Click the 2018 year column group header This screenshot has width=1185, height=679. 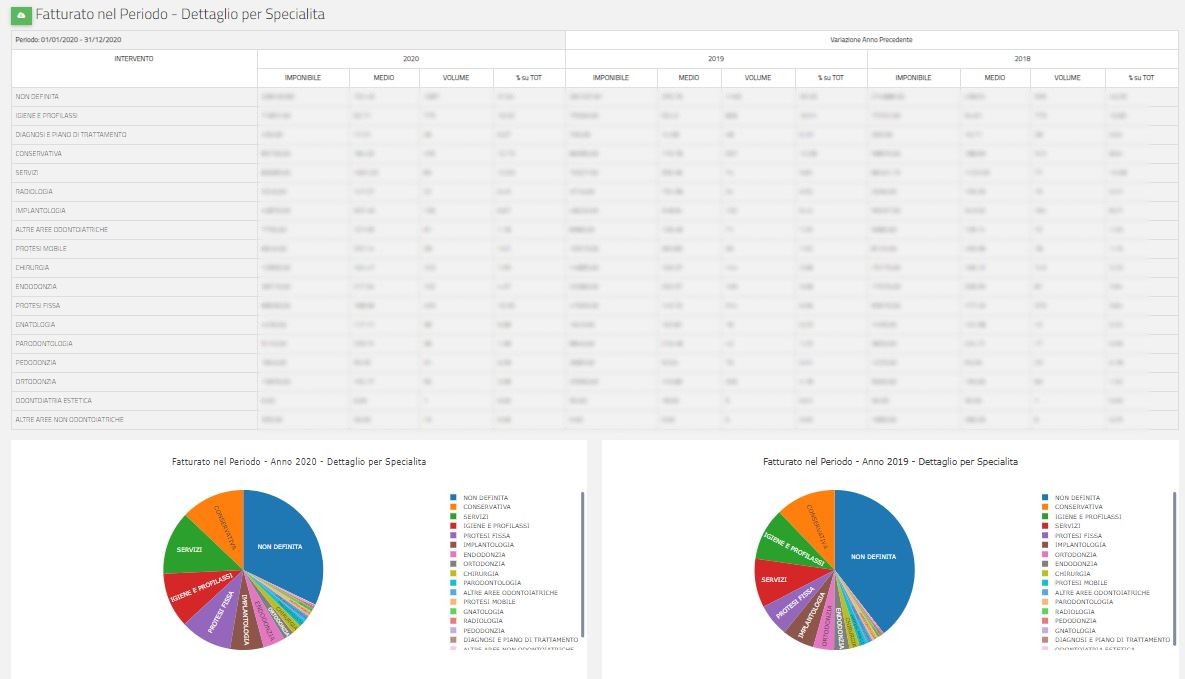coord(1022,59)
